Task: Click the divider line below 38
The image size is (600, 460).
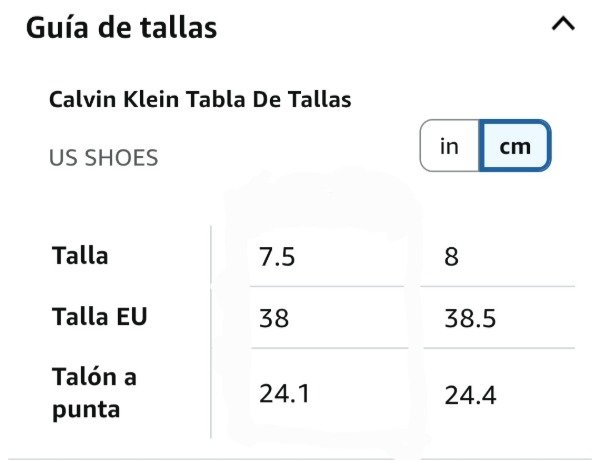Action: [x=328, y=348]
